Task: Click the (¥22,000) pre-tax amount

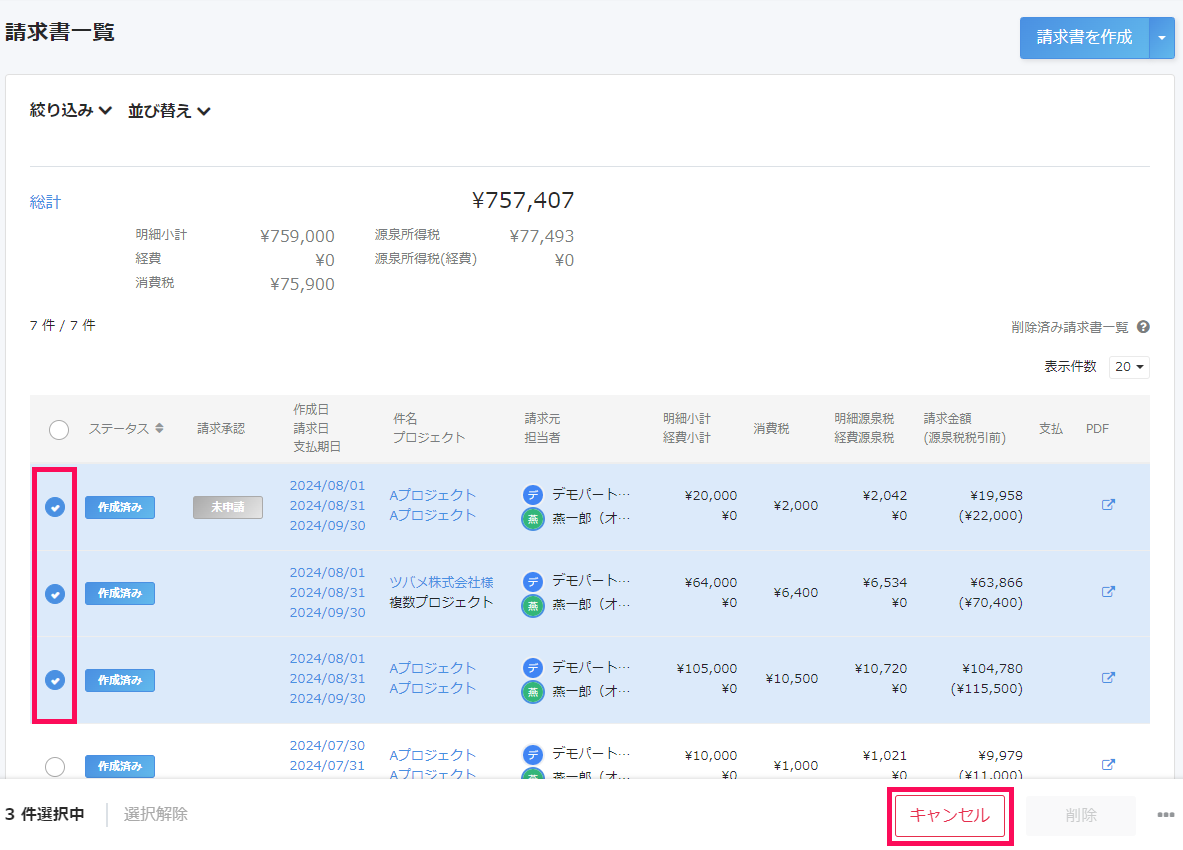Action: pos(991,516)
